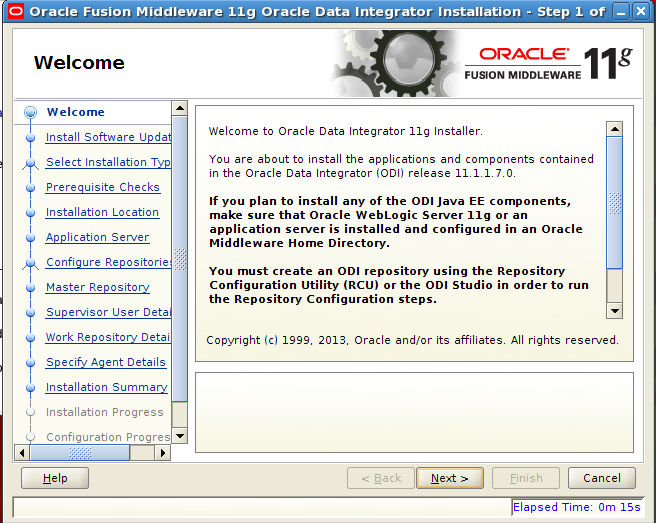Screen dimensions: 656x523
Task: Click the Installation Summary step bullet
Action: [31, 387]
